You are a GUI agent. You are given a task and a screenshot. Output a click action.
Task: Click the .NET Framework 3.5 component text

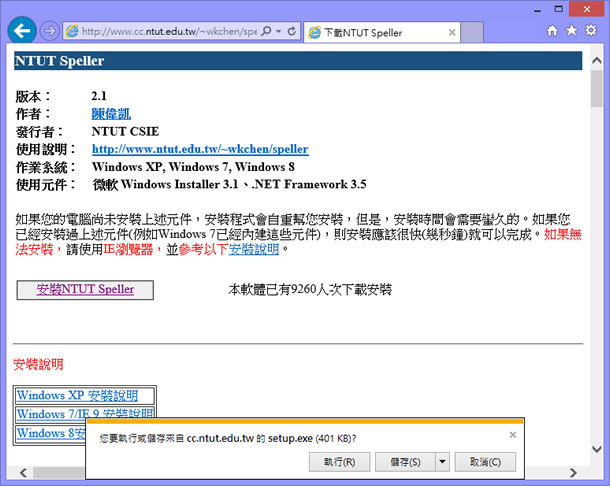(x=309, y=184)
